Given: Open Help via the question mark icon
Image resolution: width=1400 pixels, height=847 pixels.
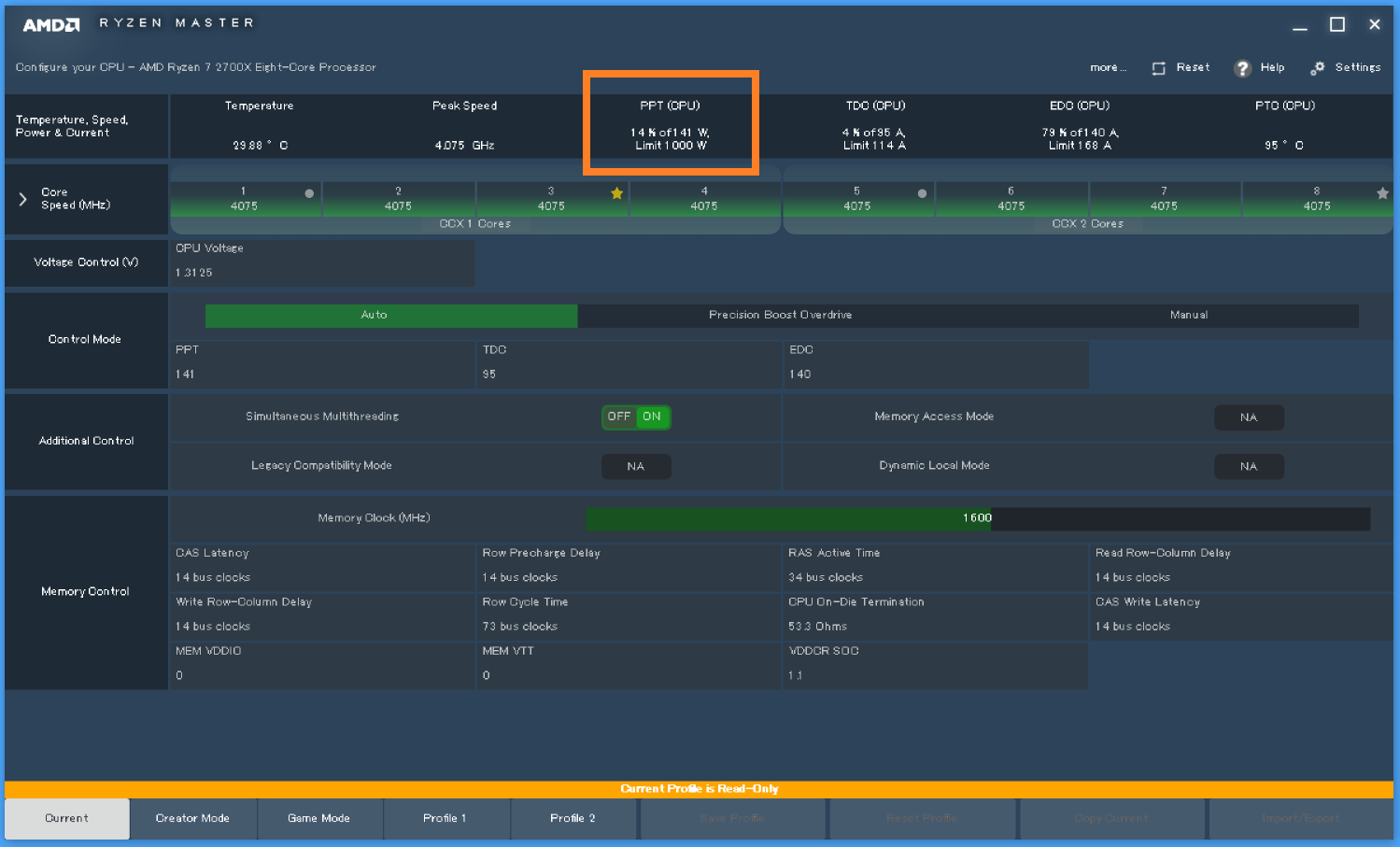Looking at the screenshot, I should point(1242,68).
